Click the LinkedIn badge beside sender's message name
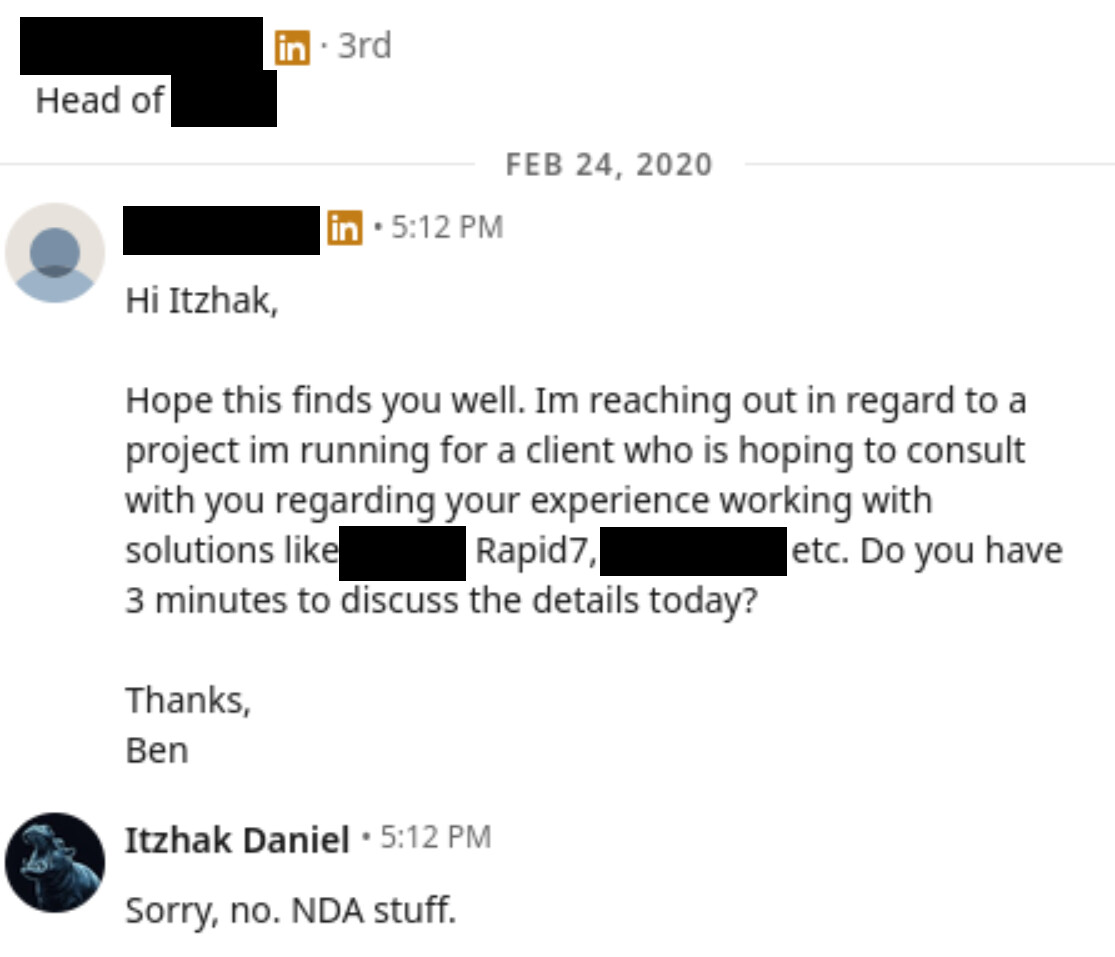The width and height of the screenshot is (1115, 957). (x=344, y=229)
